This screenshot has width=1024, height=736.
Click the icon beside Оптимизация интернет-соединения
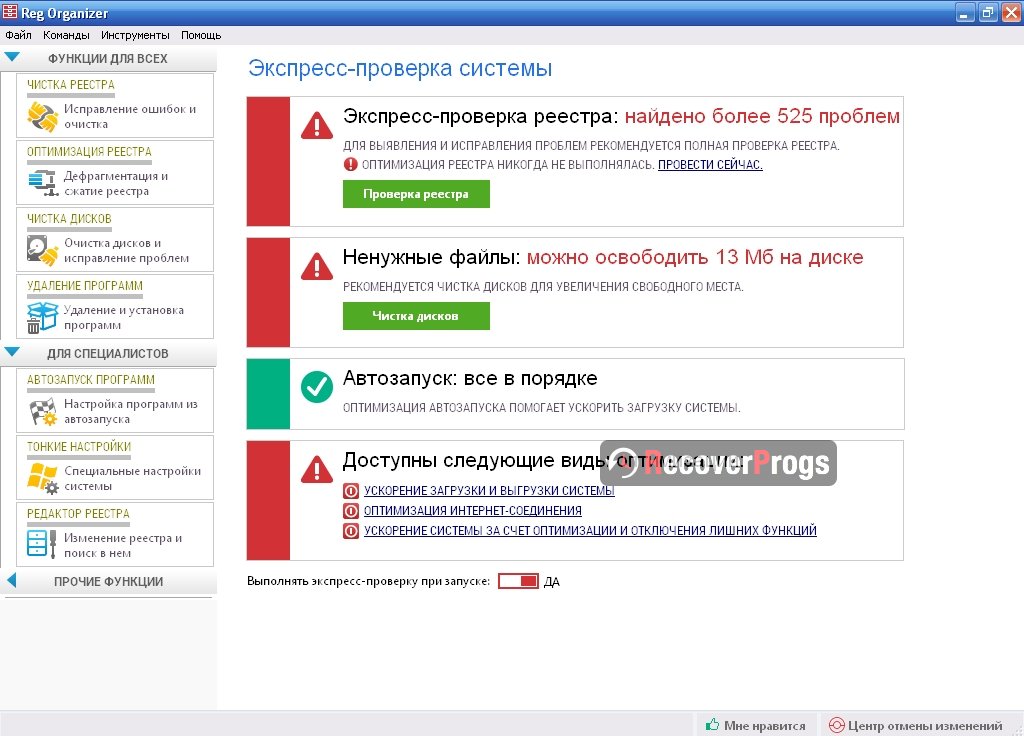tap(351, 511)
